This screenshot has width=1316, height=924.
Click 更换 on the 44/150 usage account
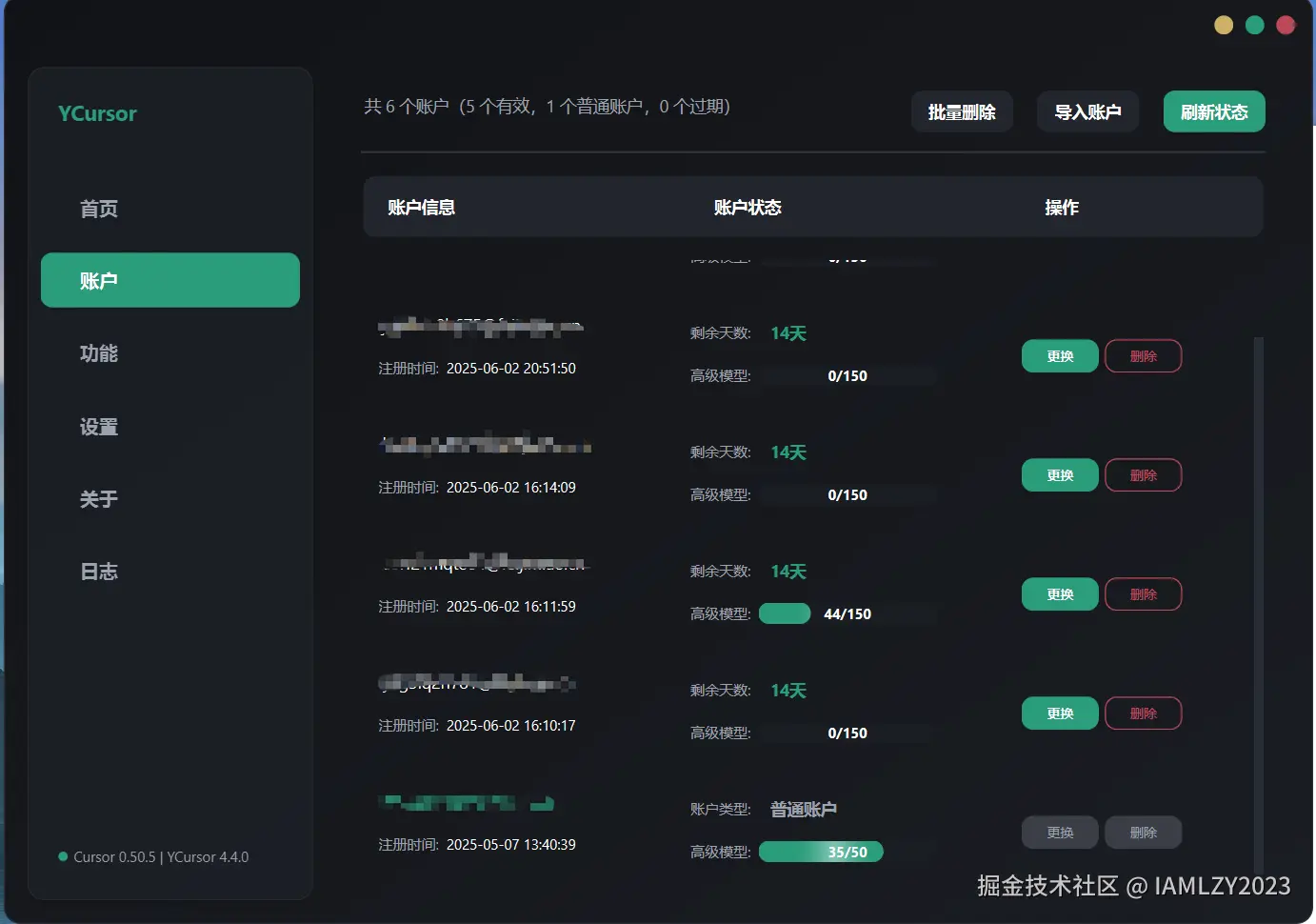(1059, 593)
